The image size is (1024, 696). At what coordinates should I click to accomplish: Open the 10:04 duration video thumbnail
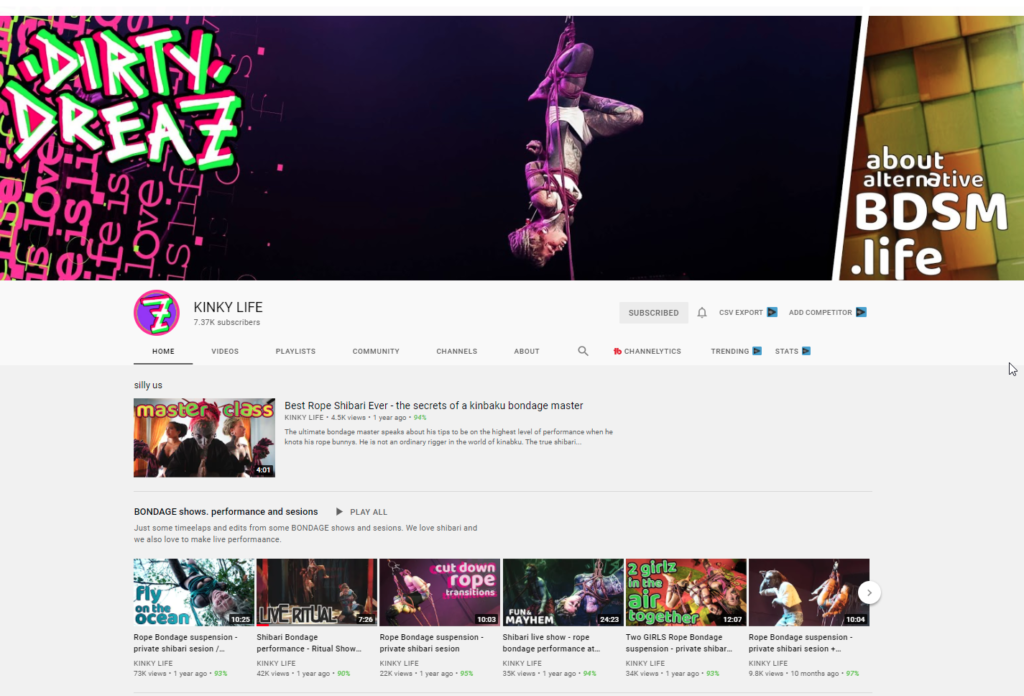point(808,592)
